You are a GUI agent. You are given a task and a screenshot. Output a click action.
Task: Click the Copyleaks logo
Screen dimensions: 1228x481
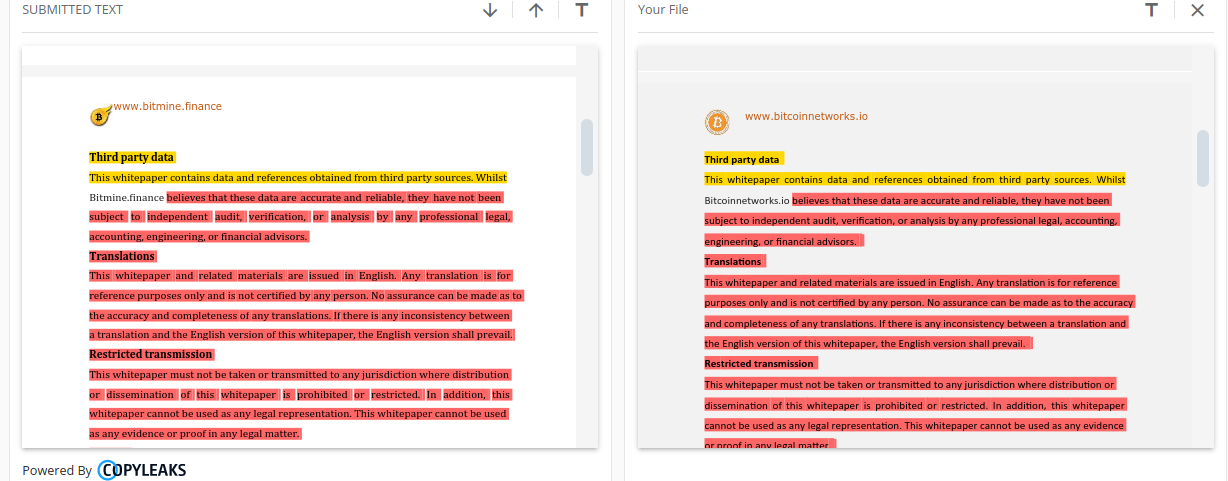click(x=142, y=470)
